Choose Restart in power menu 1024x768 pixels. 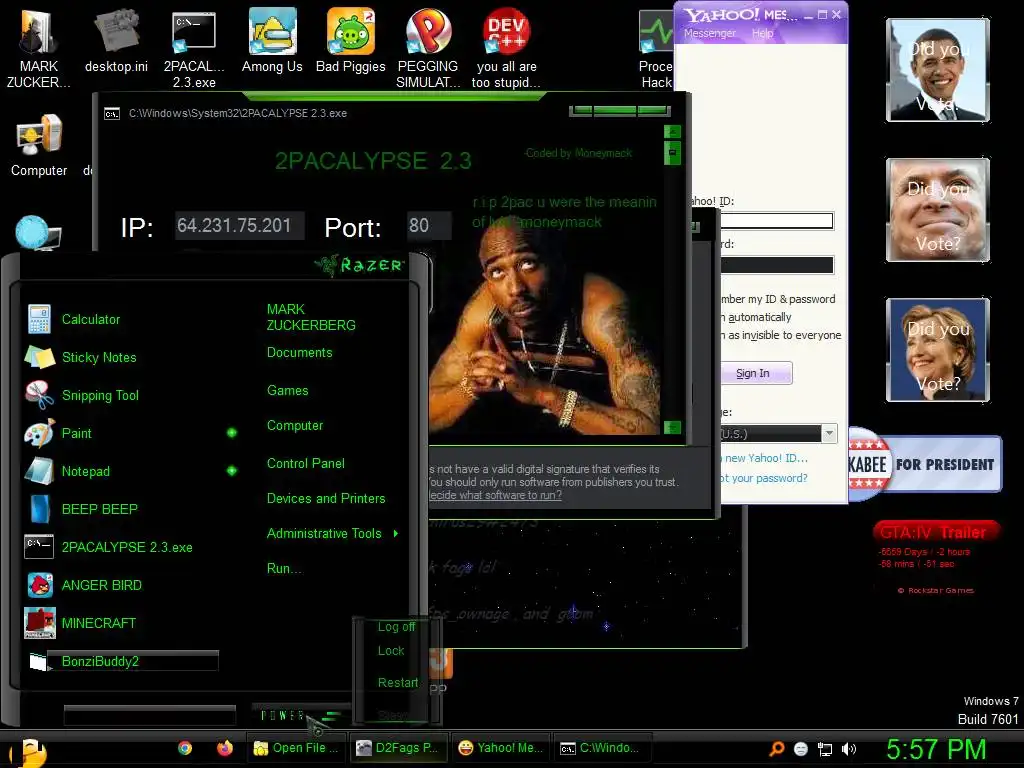(398, 682)
